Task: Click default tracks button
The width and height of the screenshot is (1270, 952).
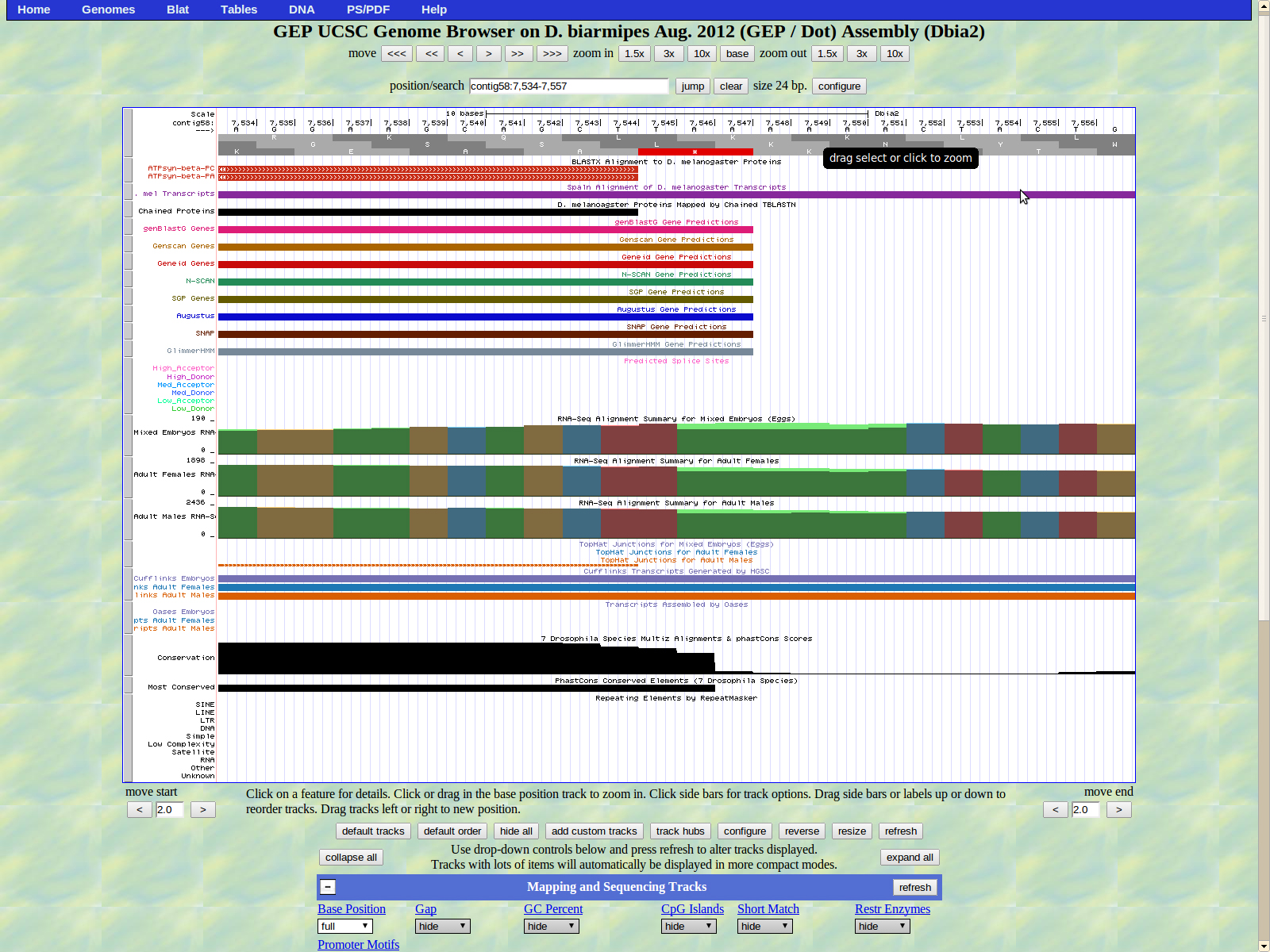Action: (x=373, y=831)
